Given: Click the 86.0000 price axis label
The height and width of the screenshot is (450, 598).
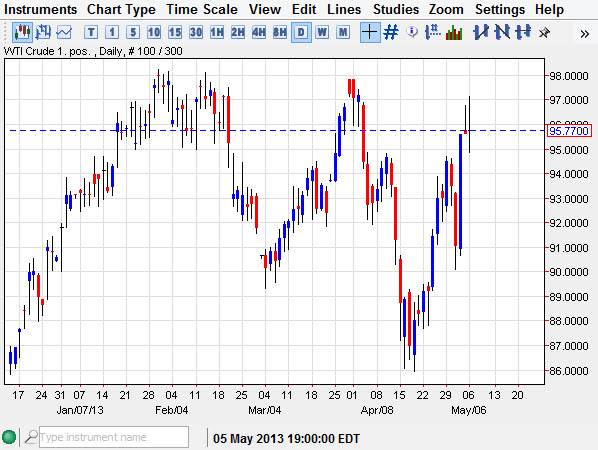Looking at the screenshot, I should point(568,371).
